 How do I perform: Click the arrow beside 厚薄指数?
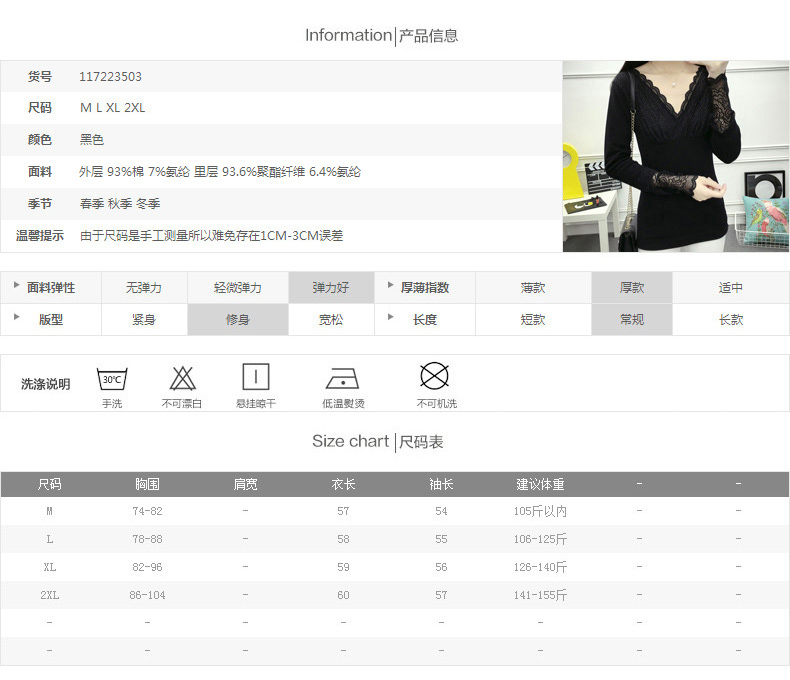pyautogui.click(x=391, y=286)
